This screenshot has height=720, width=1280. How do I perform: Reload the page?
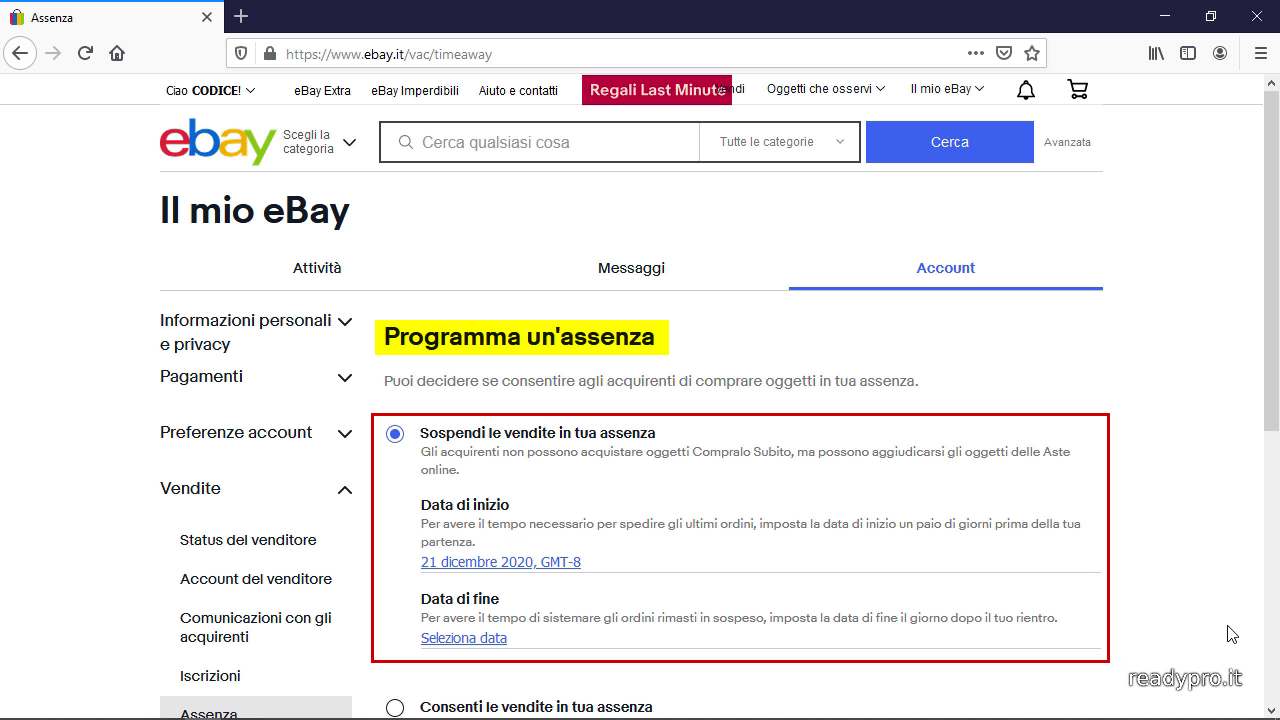(85, 53)
